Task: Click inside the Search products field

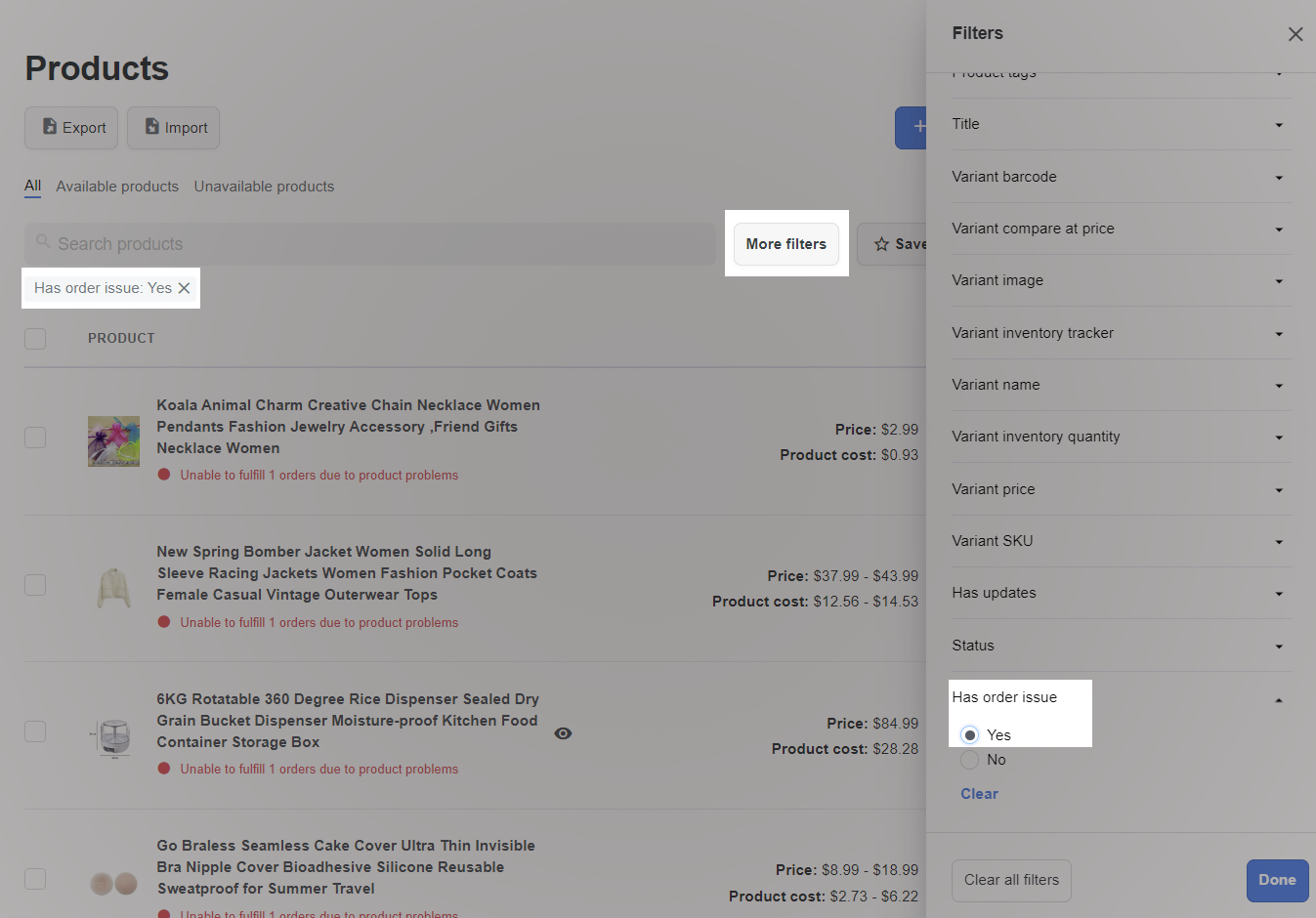Action: pos(371,244)
